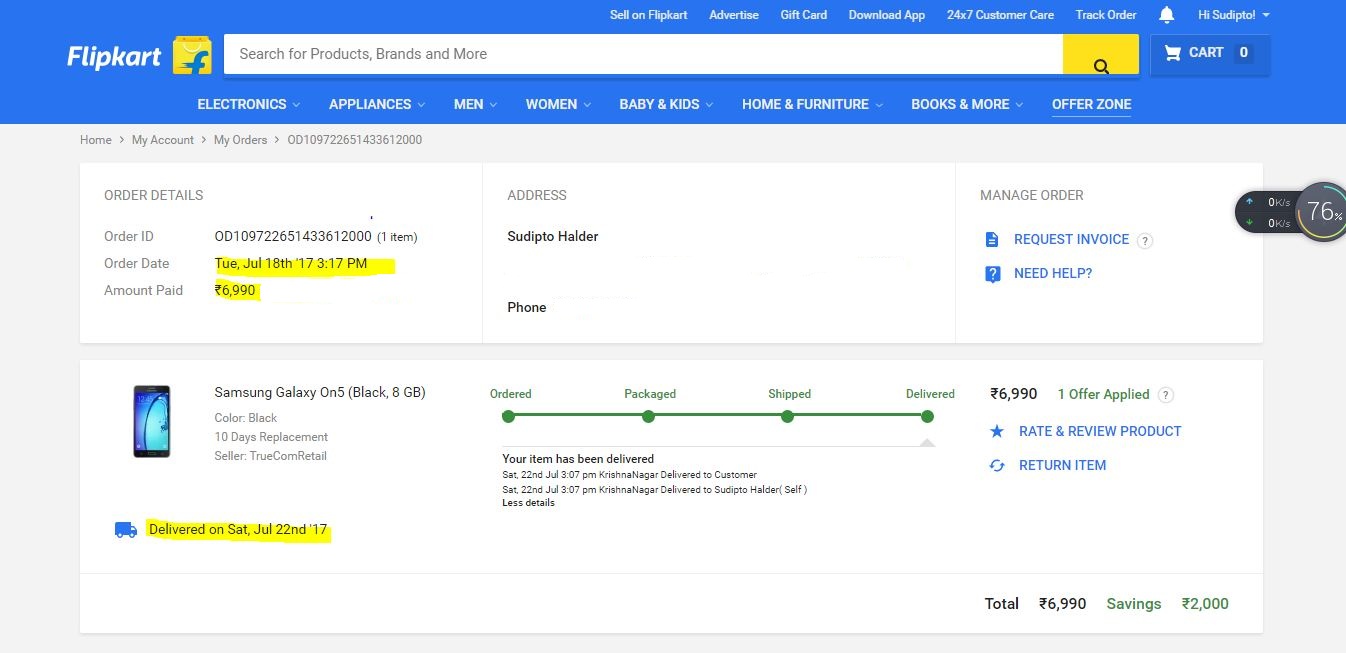Expand the Electronics category menu
Viewport: 1346px width, 653px height.
pos(250,104)
